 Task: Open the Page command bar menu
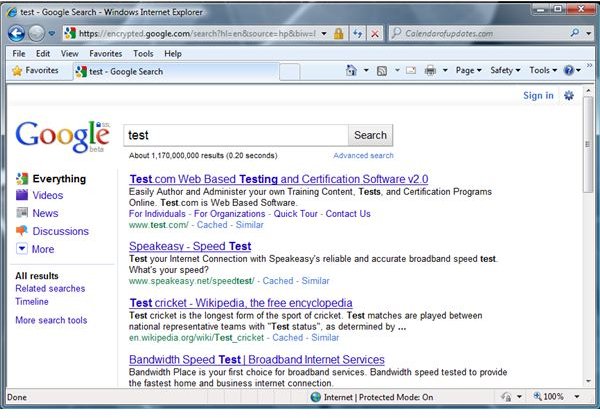[x=468, y=70]
